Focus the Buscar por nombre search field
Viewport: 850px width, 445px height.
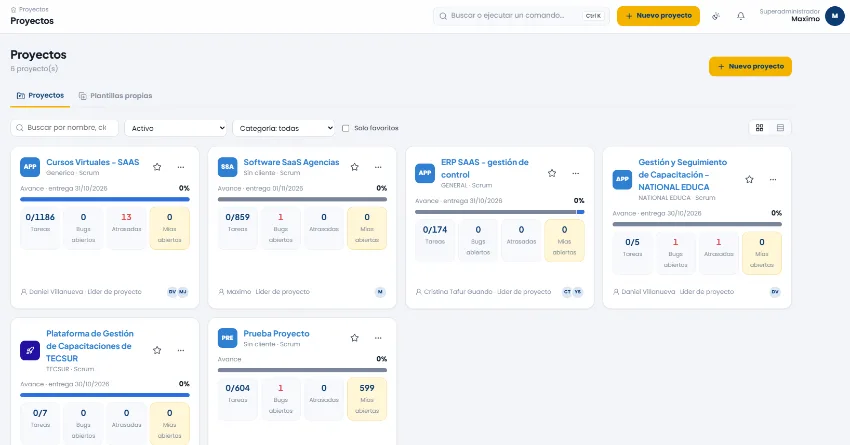pyautogui.click(x=64, y=128)
